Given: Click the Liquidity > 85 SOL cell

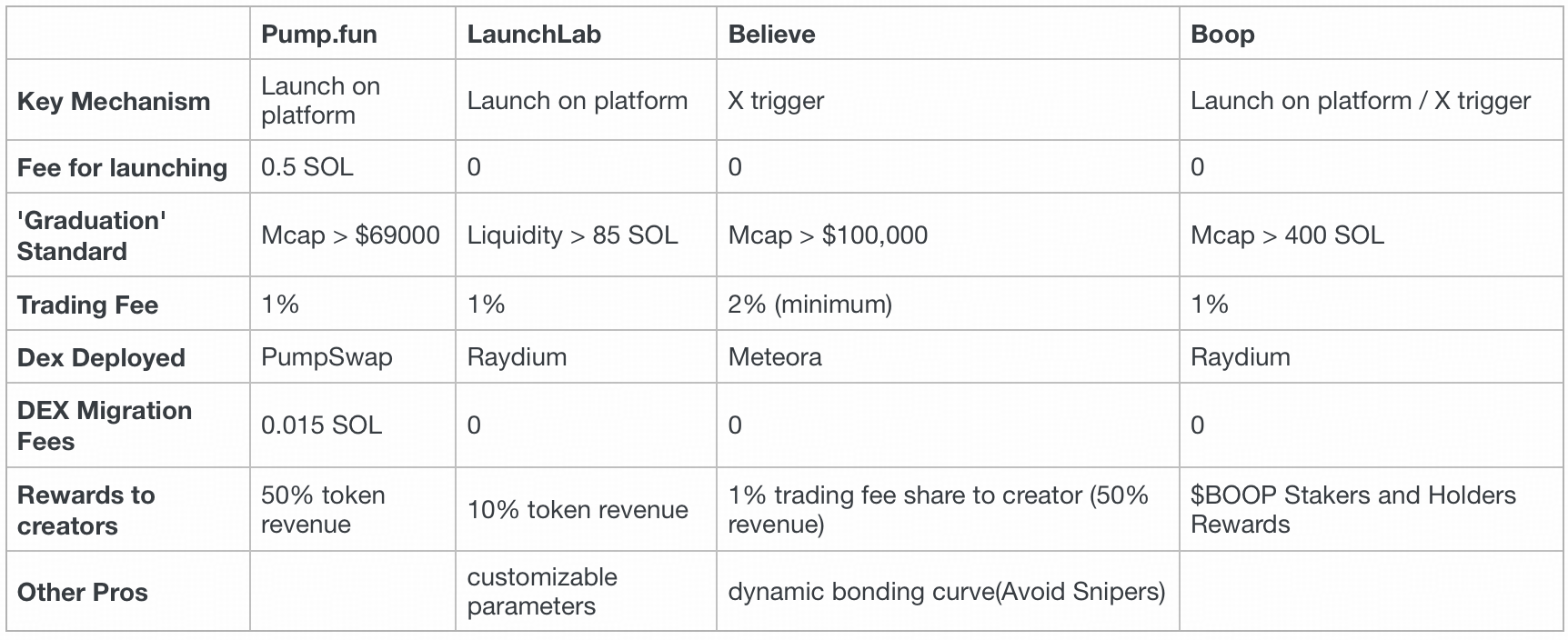Looking at the screenshot, I should pos(572,235).
